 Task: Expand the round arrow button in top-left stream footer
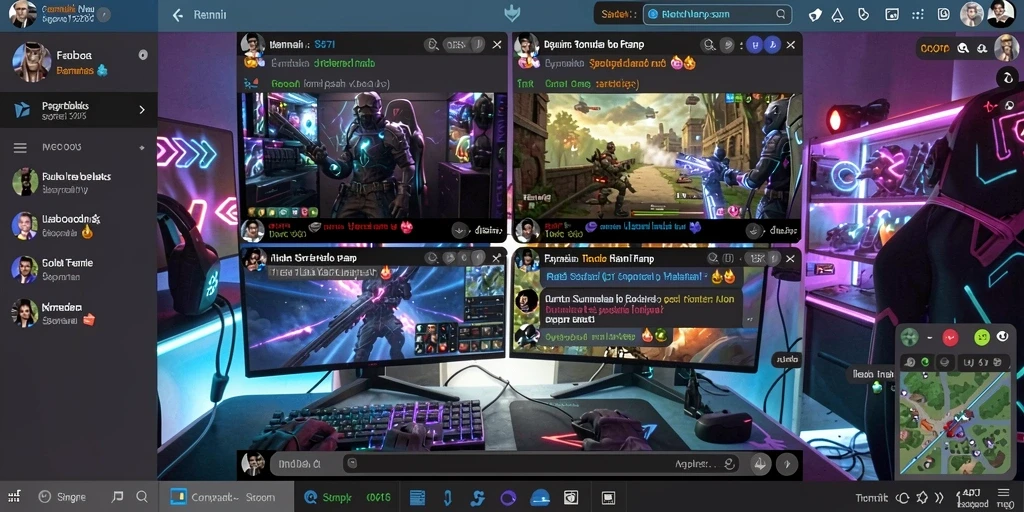point(460,230)
